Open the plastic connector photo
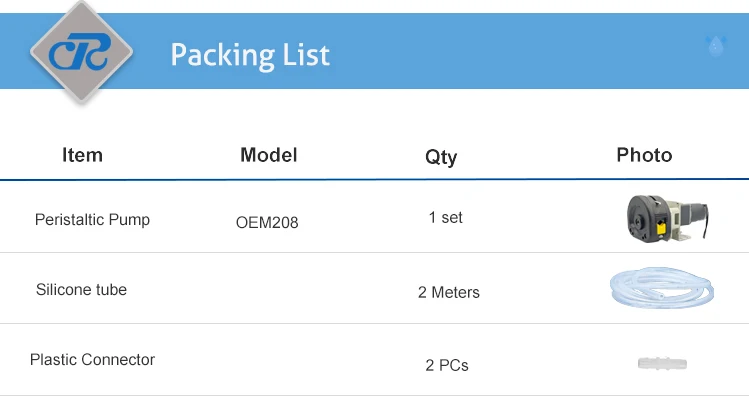Viewport: 749px width, 410px height. [x=662, y=363]
